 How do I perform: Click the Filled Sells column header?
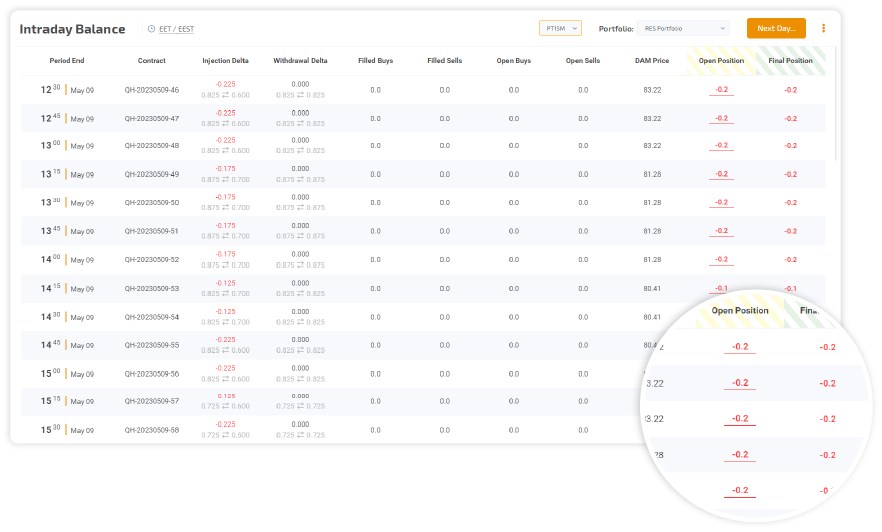(x=444, y=61)
